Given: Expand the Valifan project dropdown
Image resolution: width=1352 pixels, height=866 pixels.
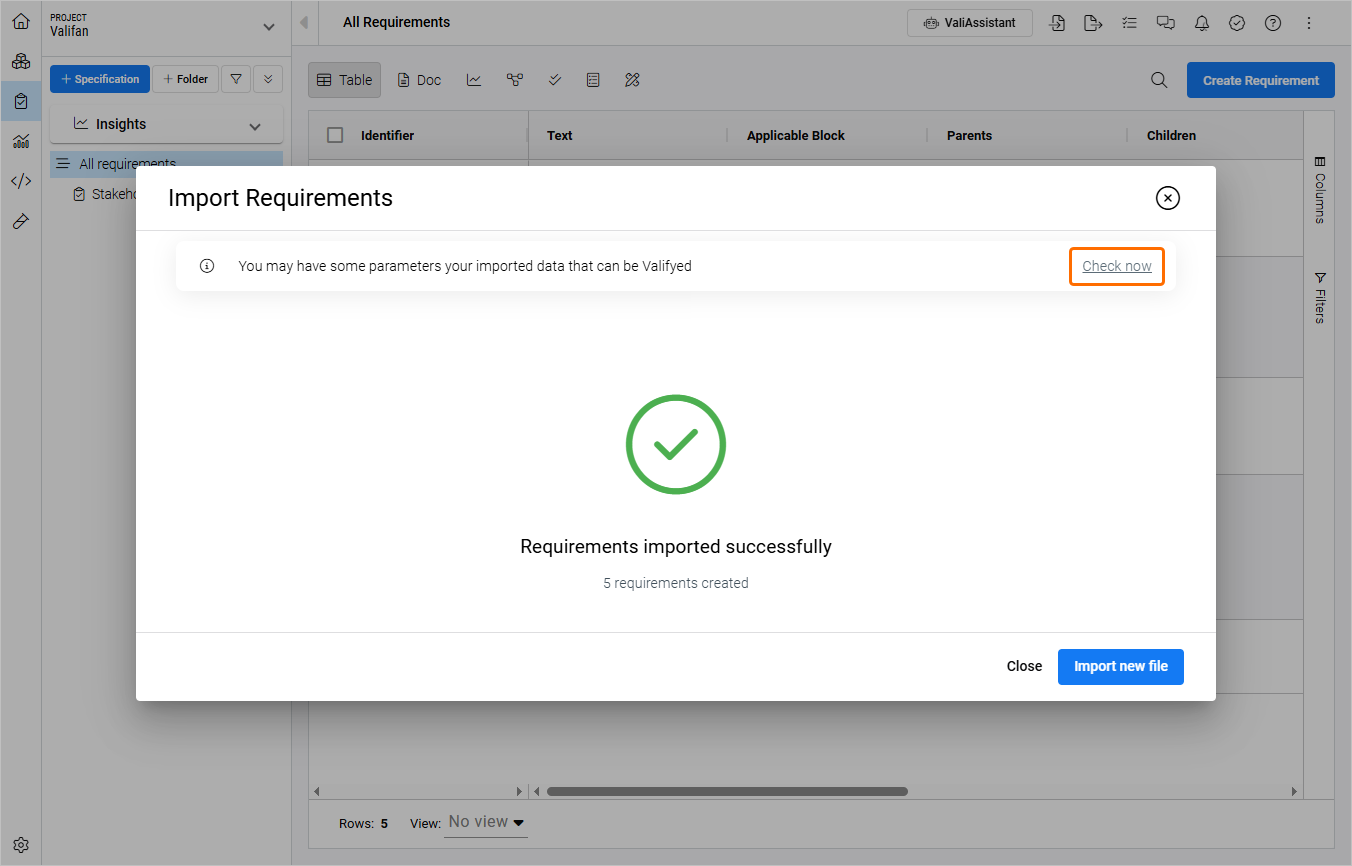Looking at the screenshot, I should pyautogui.click(x=268, y=27).
